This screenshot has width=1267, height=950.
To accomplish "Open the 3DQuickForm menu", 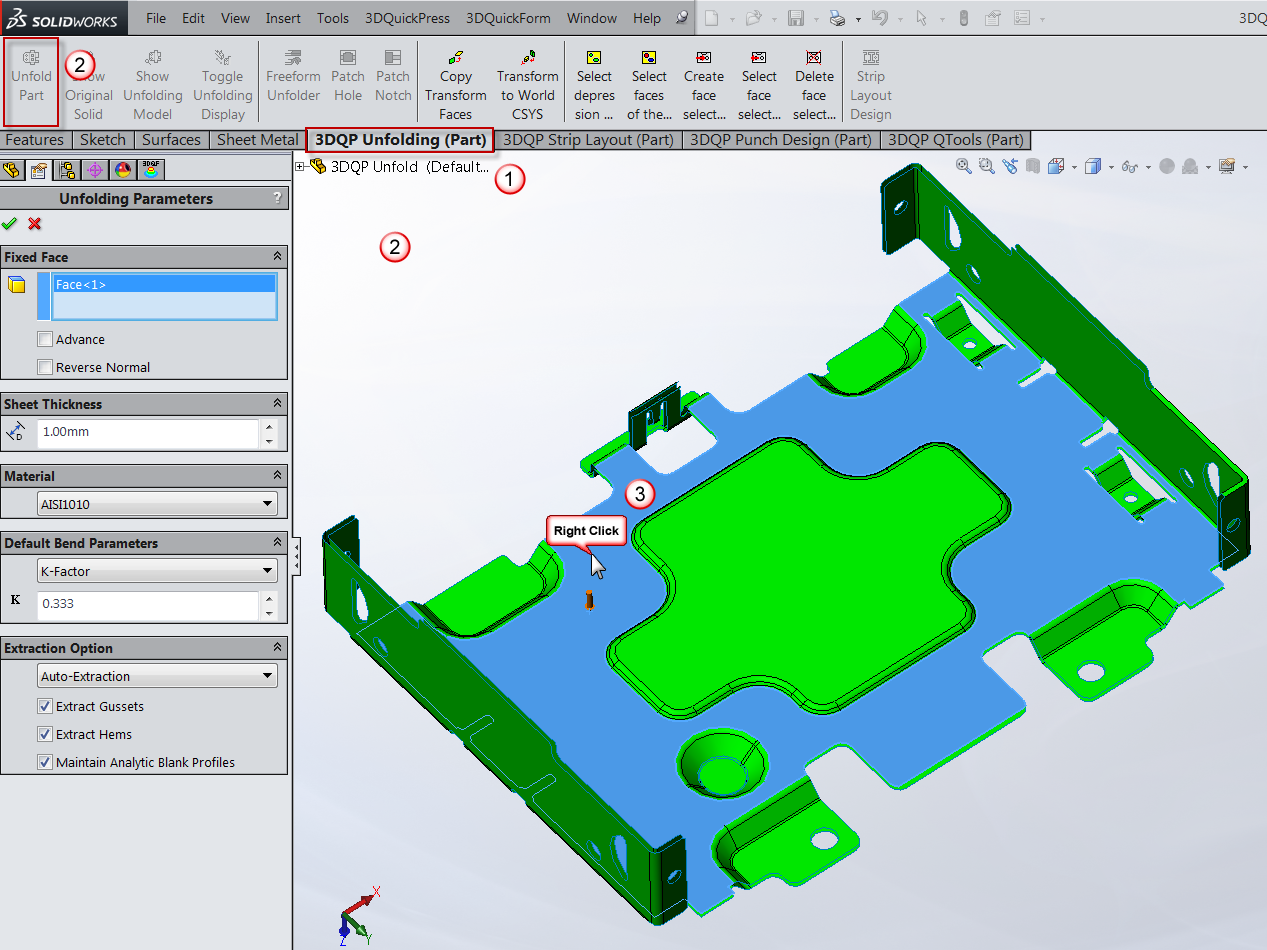I will (x=508, y=18).
